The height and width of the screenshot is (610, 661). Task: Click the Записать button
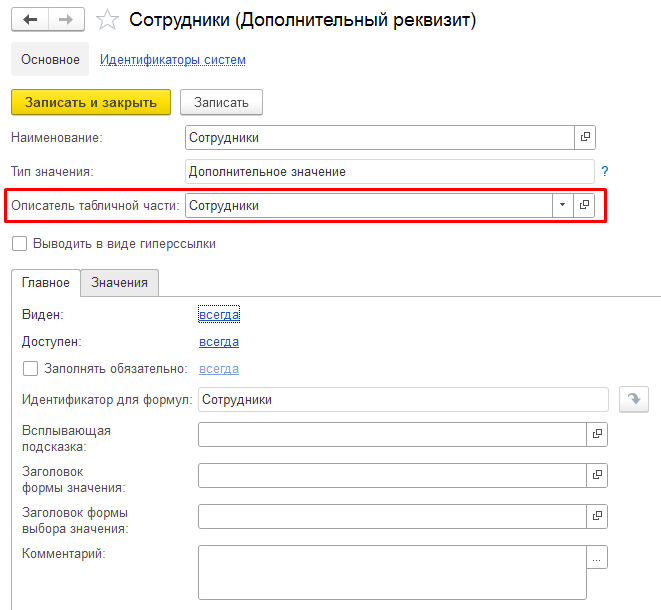point(221,102)
